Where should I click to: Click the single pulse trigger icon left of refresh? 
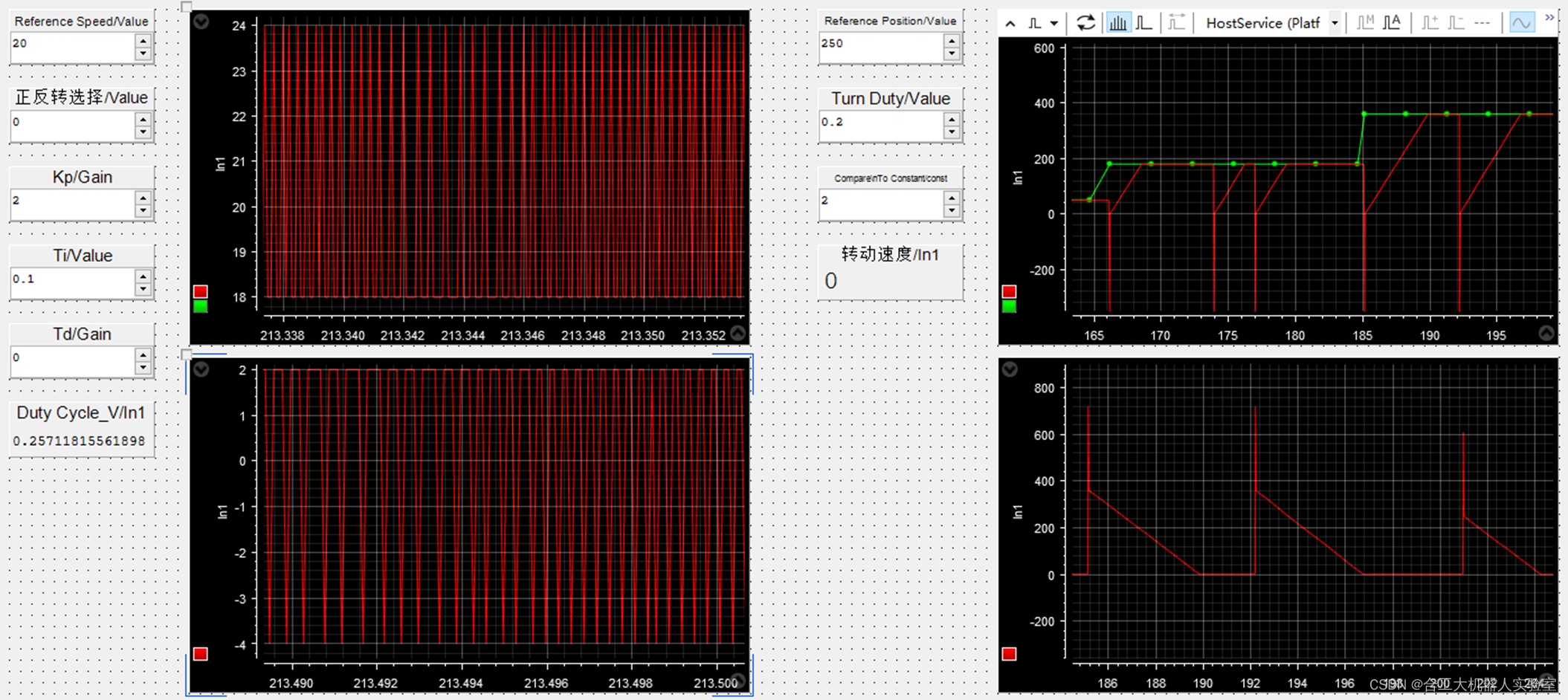tap(1034, 24)
